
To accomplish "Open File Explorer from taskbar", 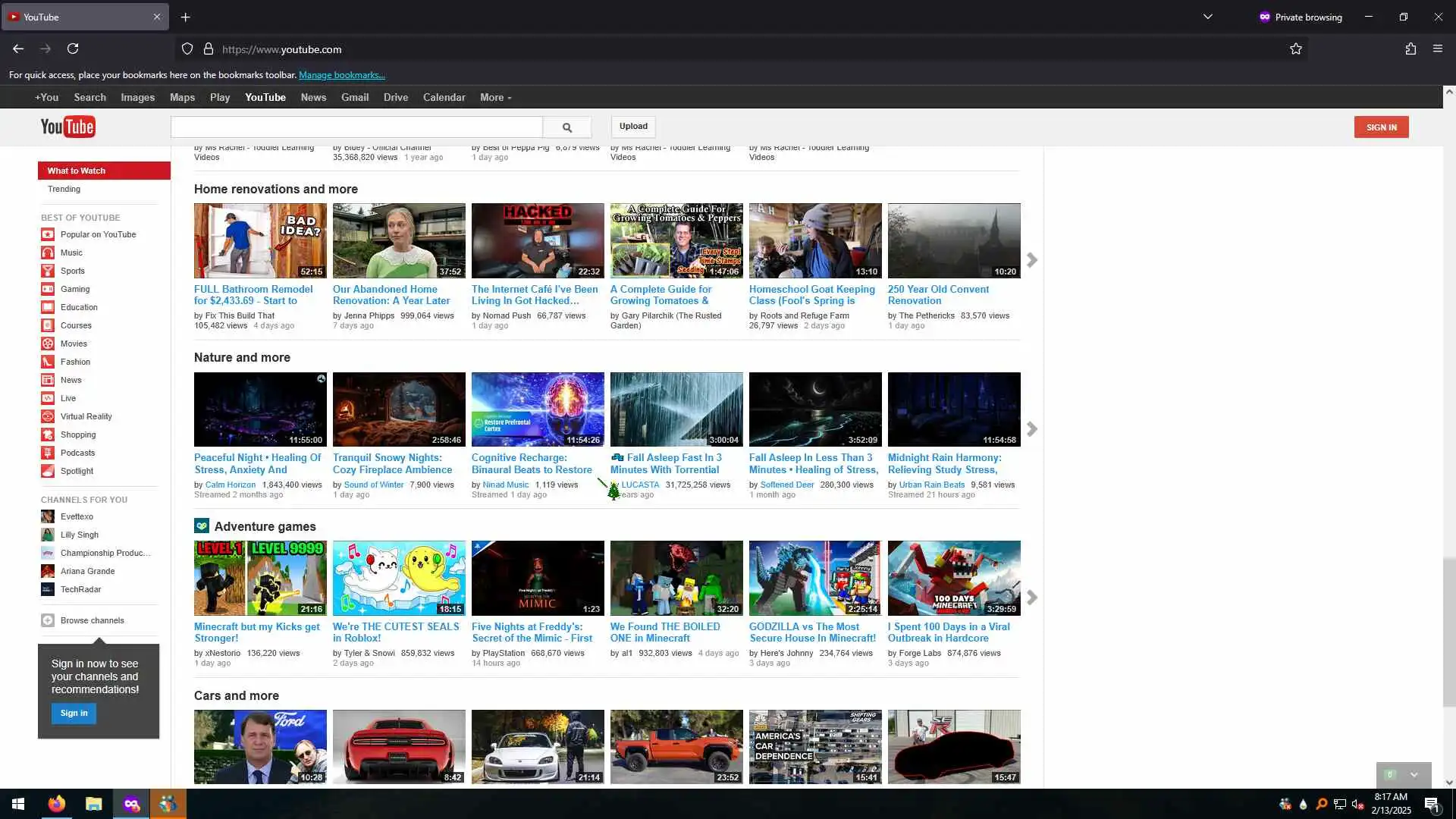I will (93, 804).
